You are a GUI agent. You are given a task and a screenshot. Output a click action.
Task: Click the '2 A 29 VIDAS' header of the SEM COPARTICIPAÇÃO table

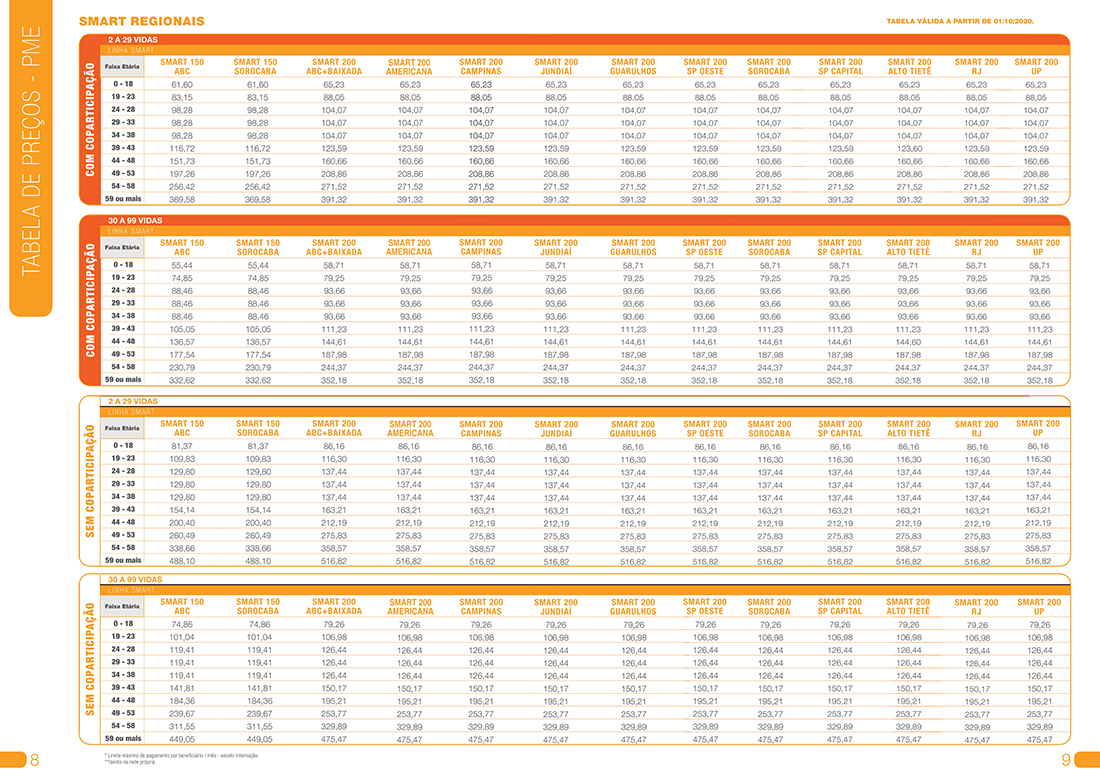(x=133, y=401)
